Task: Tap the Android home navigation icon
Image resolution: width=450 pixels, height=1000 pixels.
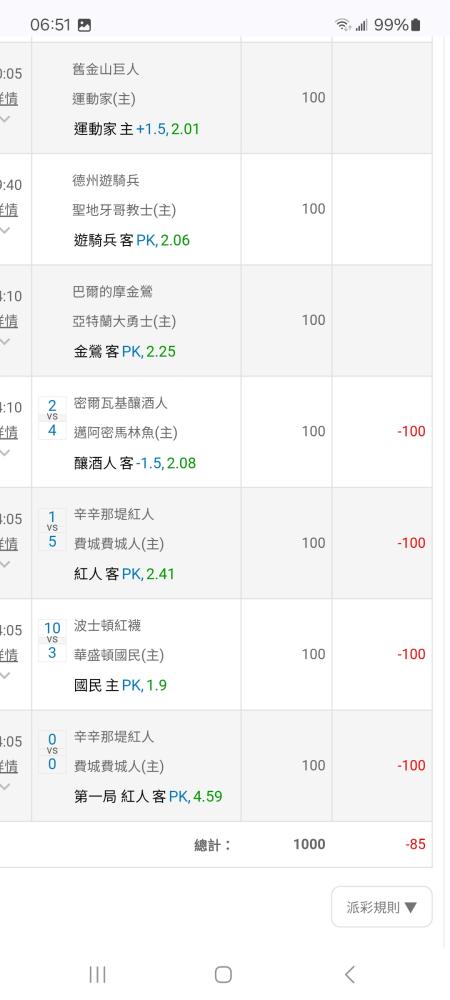Action: click(x=223, y=974)
